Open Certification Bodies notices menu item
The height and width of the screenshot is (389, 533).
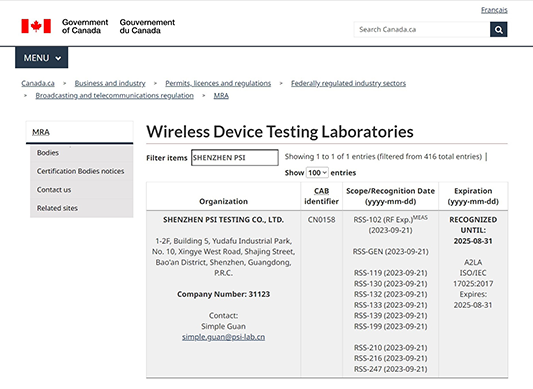click(82, 171)
